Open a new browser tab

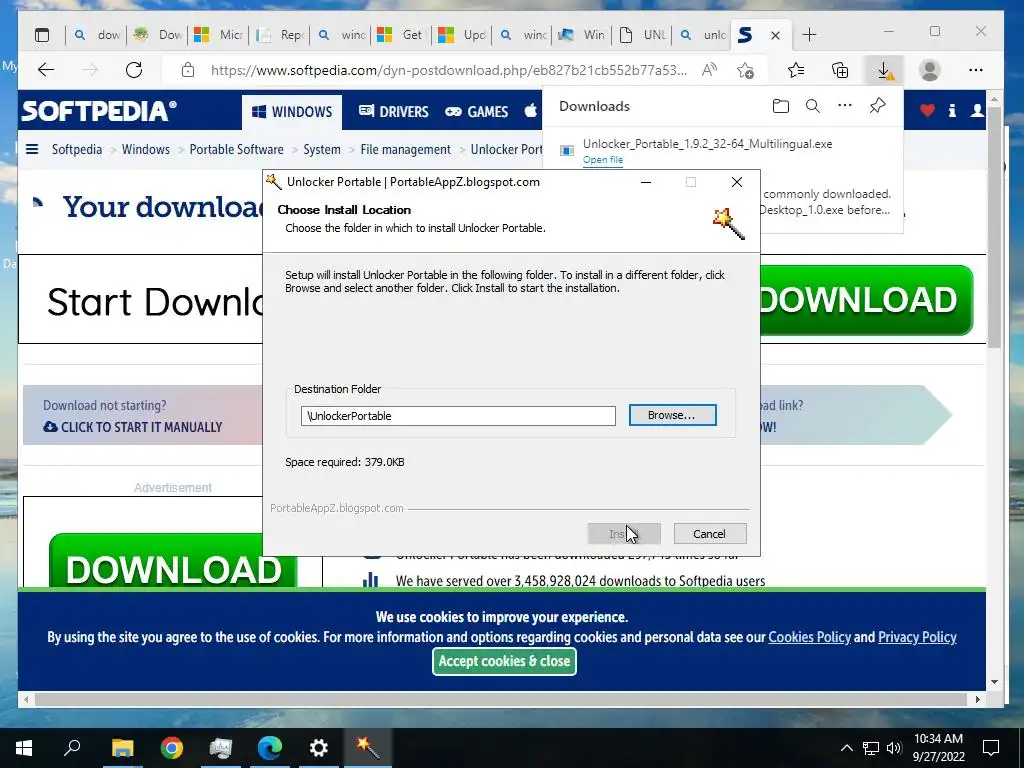pos(809,35)
